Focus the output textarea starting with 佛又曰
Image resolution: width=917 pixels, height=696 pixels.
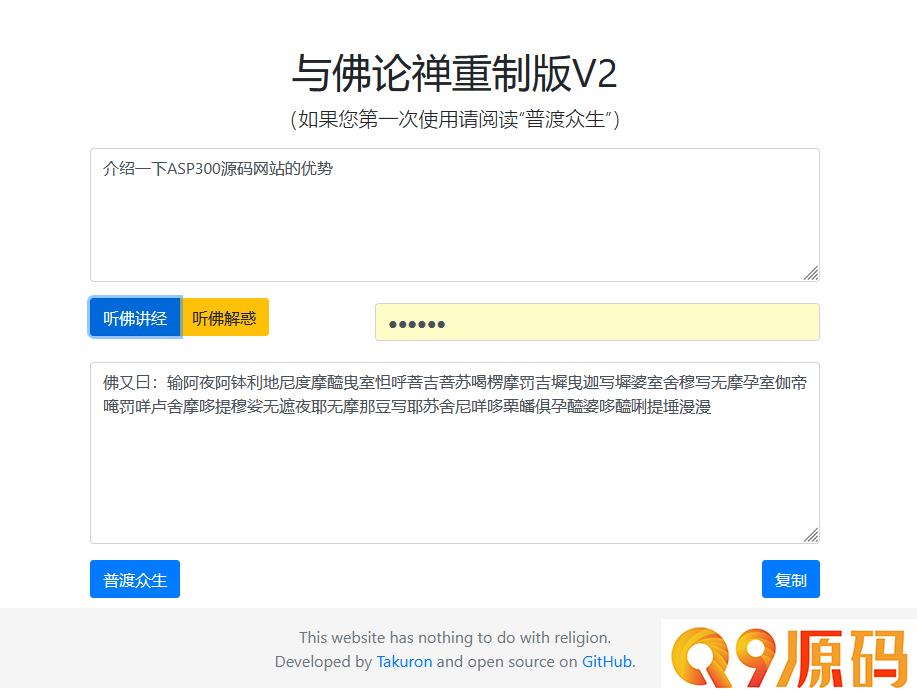455,453
